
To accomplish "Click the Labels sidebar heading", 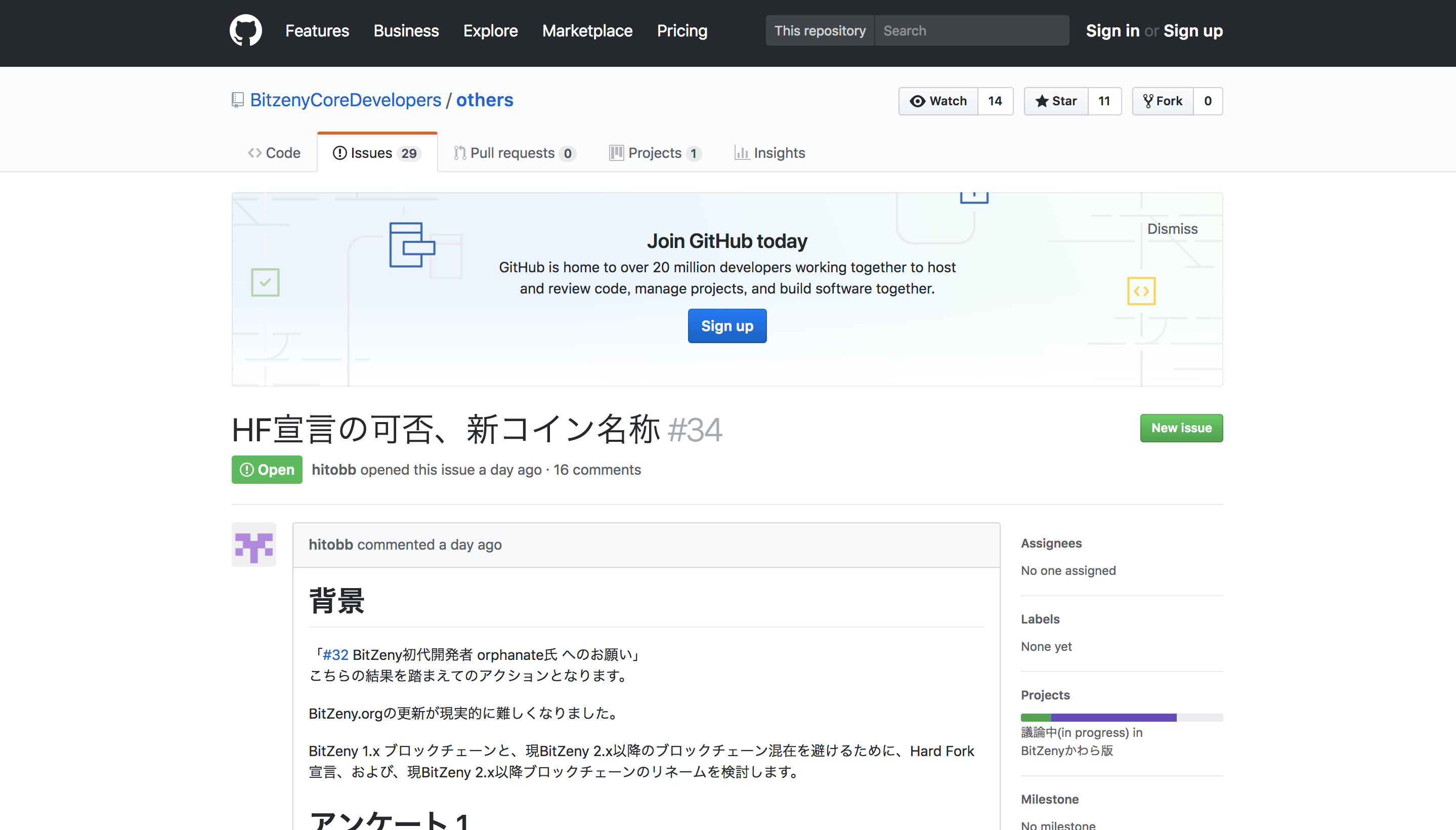I will coord(1040,618).
